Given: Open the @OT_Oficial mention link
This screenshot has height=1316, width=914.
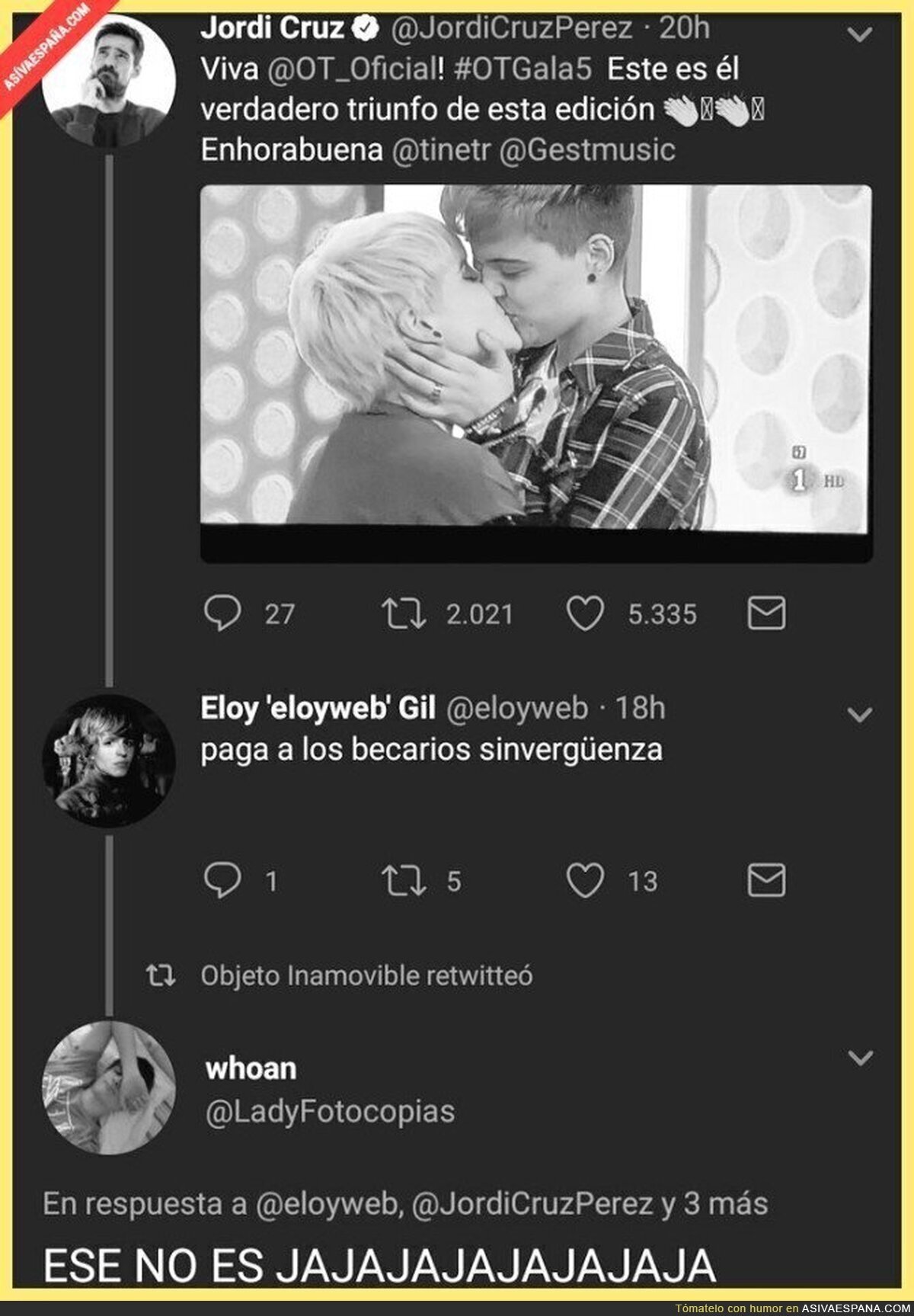Looking at the screenshot, I should pyautogui.click(x=355, y=69).
